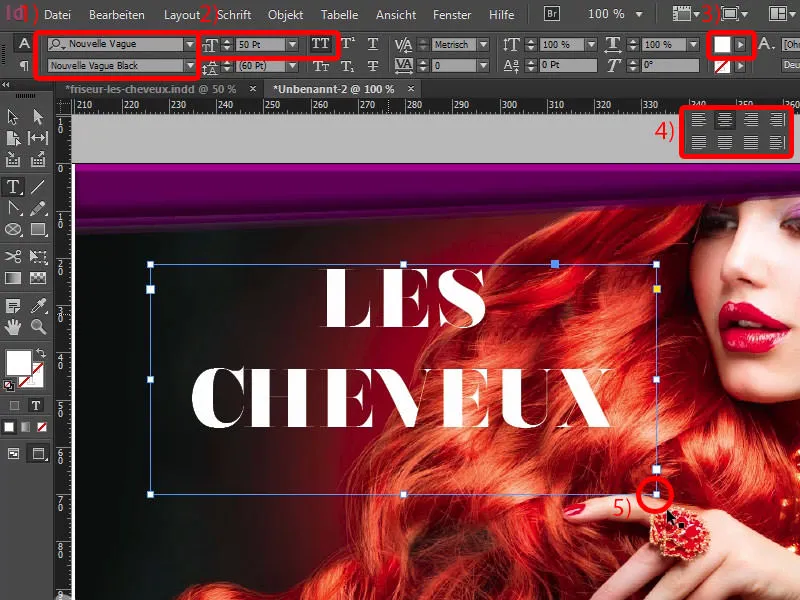Screen dimensions: 800x600
Task: Toggle Superscript formatting
Action: (x=347, y=44)
